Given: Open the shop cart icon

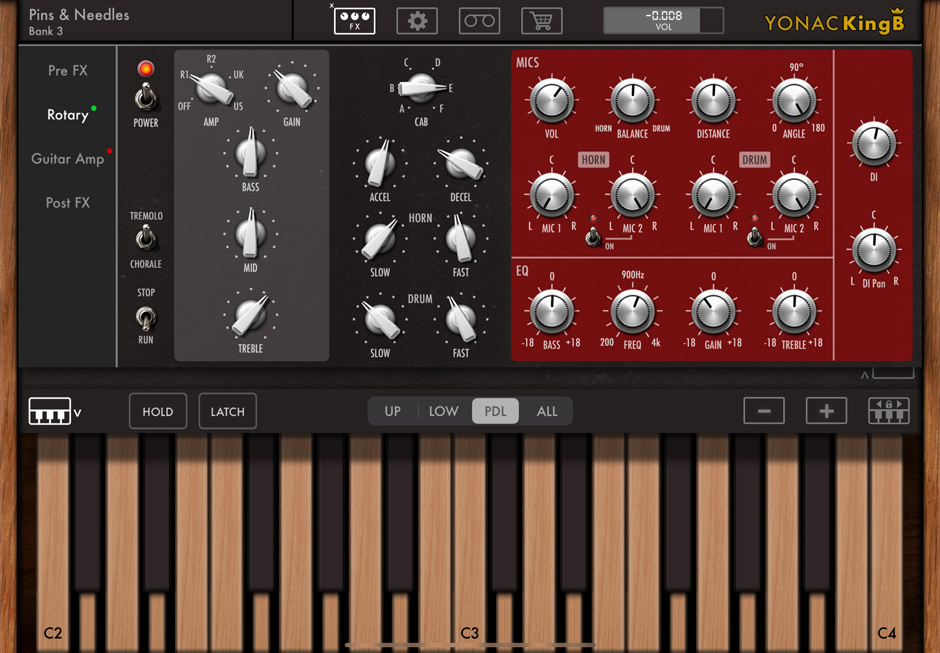Looking at the screenshot, I should tap(541, 21).
